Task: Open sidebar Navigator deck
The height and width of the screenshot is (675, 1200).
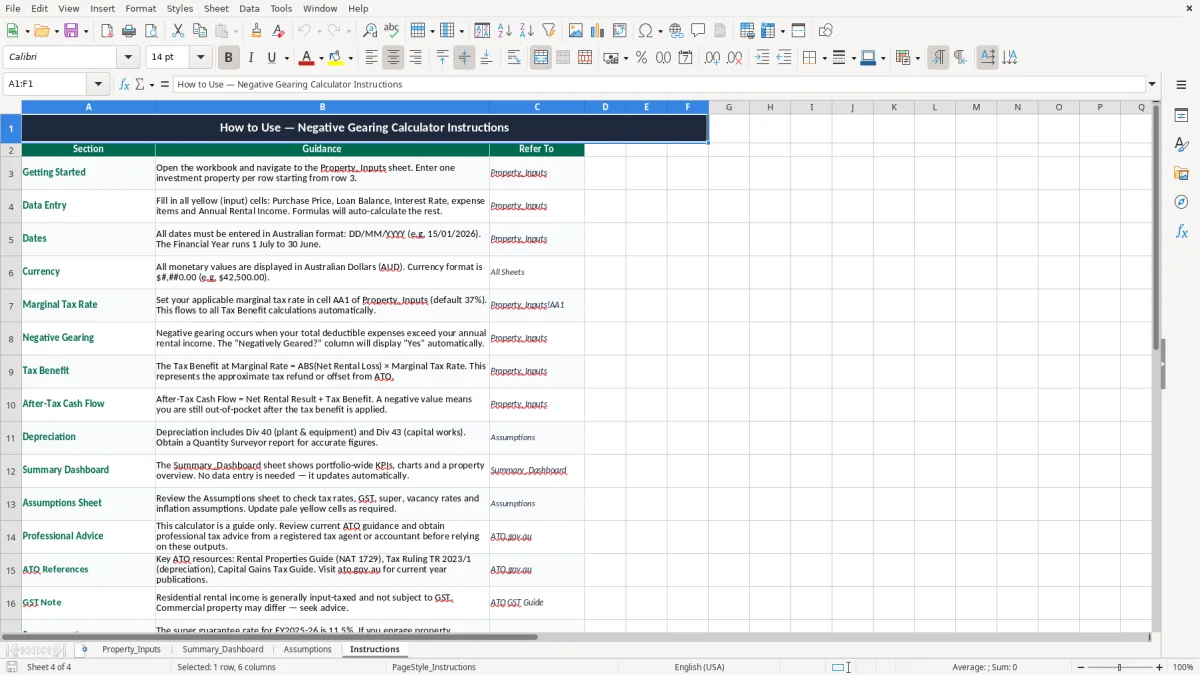Action: (x=1181, y=202)
